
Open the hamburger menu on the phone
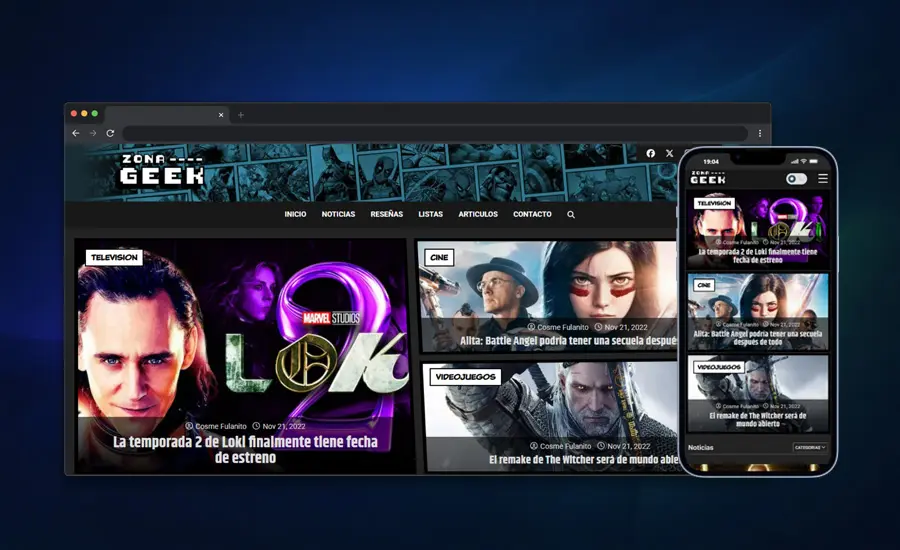click(823, 179)
